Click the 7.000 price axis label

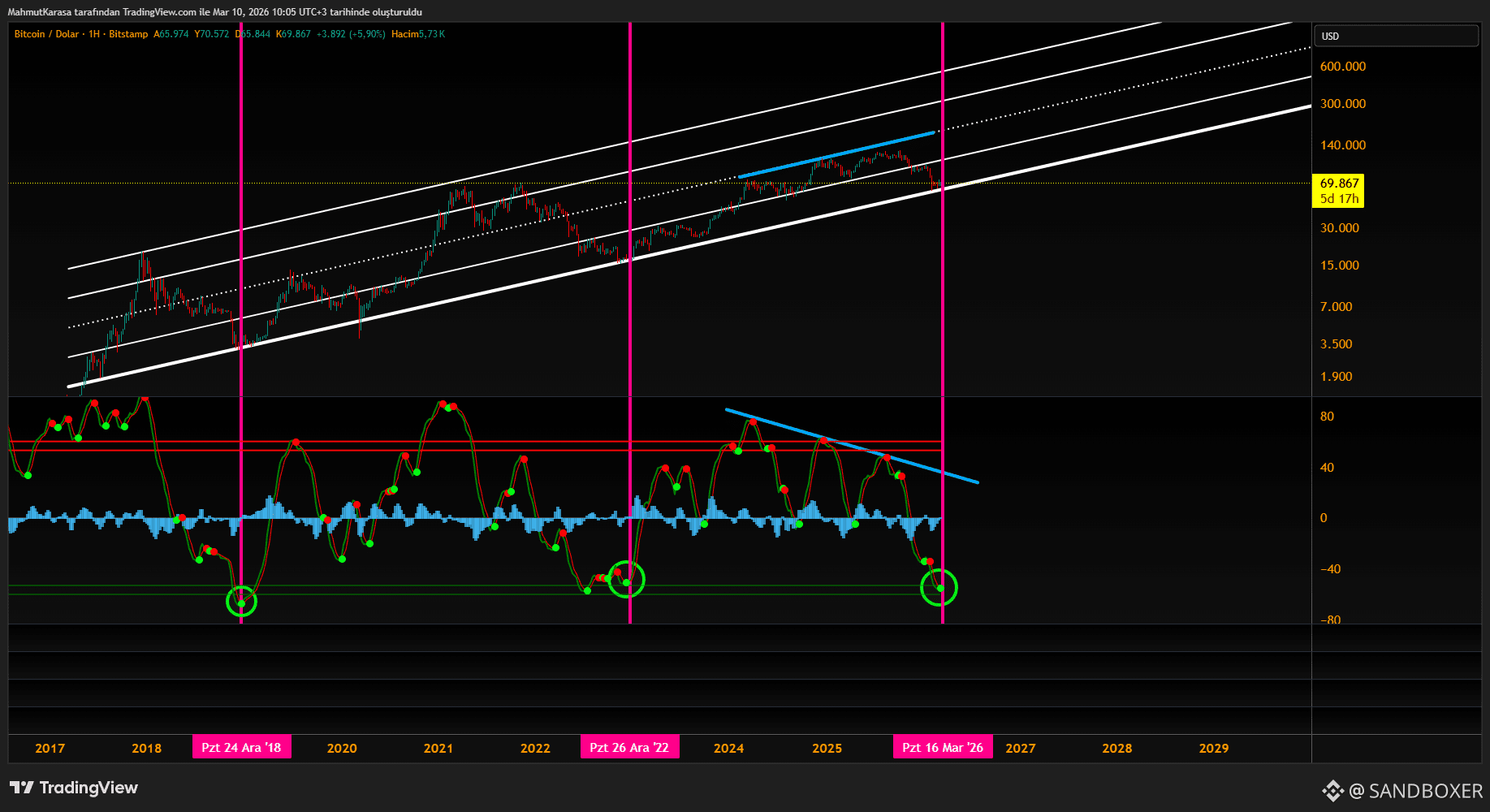1337,307
